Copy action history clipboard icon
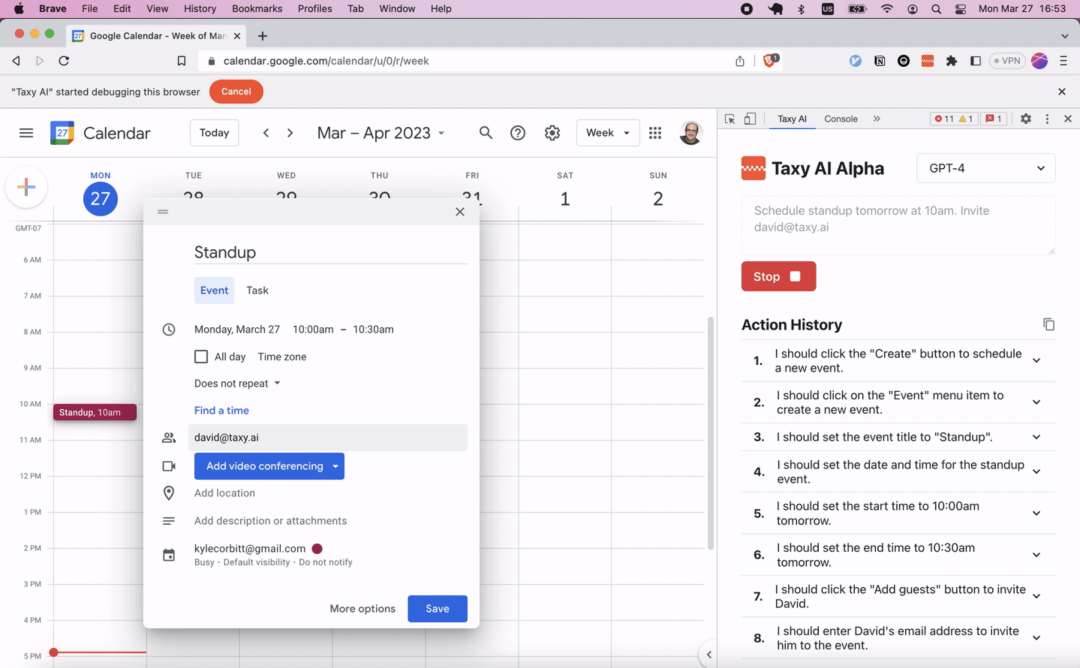The width and height of the screenshot is (1080, 668). (x=1048, y=324)
